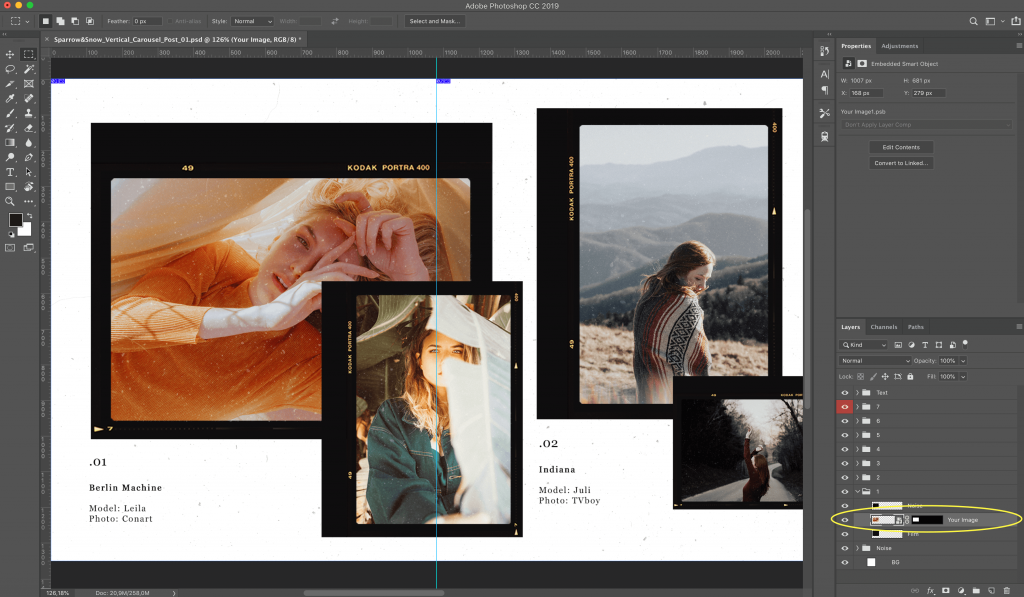Select the Magic Wand tool
Screen dimensions: 1024x597
(x=29, y=69)
